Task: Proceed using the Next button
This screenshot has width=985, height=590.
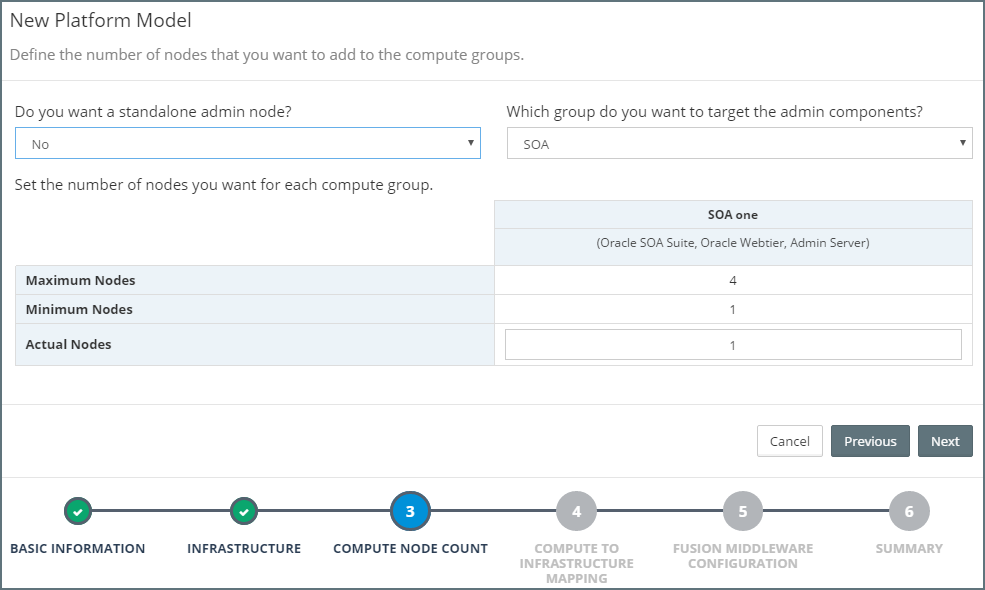Action: point(945,441)
